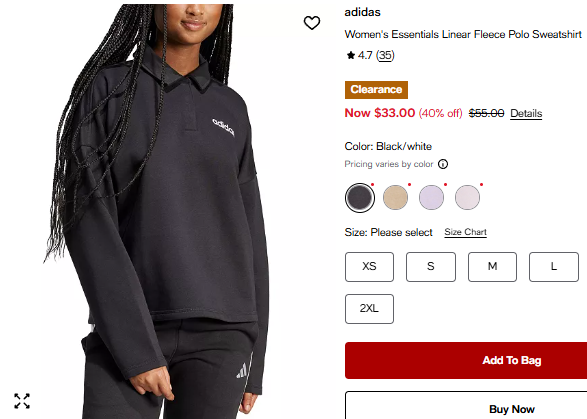Click the adidas brand name link
Image resolution: width=587 pixels, height=419 pixels.
click(362, 12)
